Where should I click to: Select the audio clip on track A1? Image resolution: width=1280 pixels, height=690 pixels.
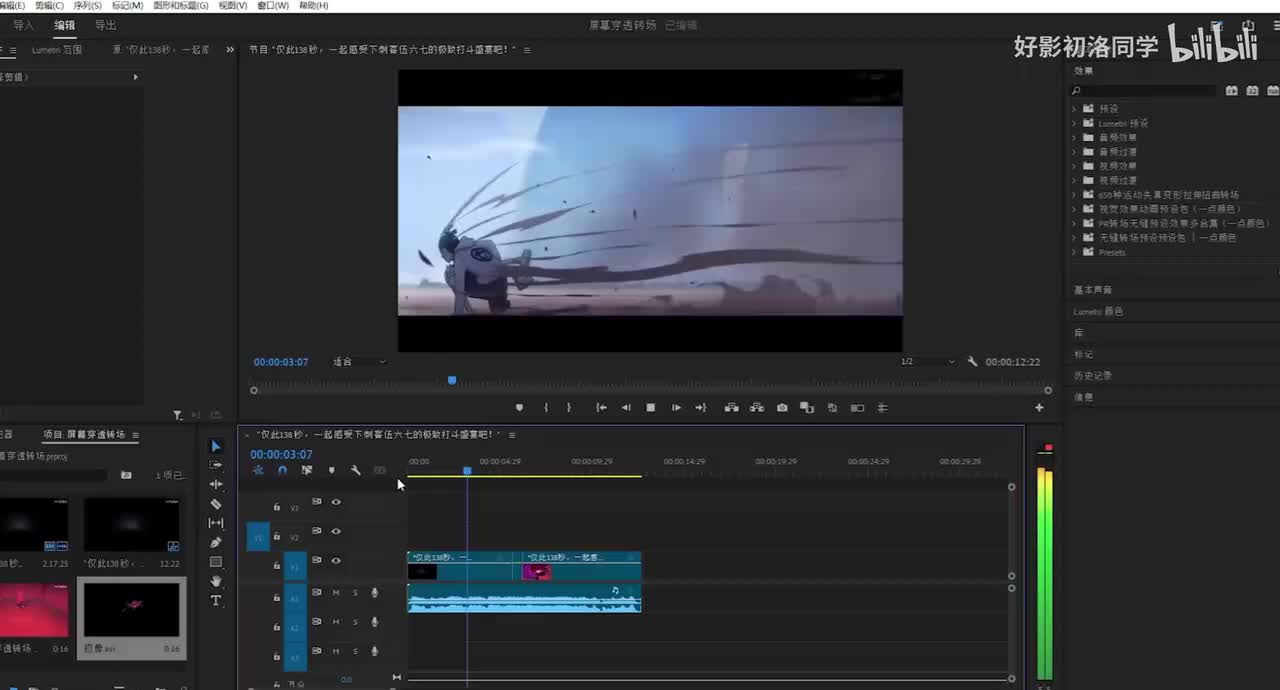pos(524,599)
